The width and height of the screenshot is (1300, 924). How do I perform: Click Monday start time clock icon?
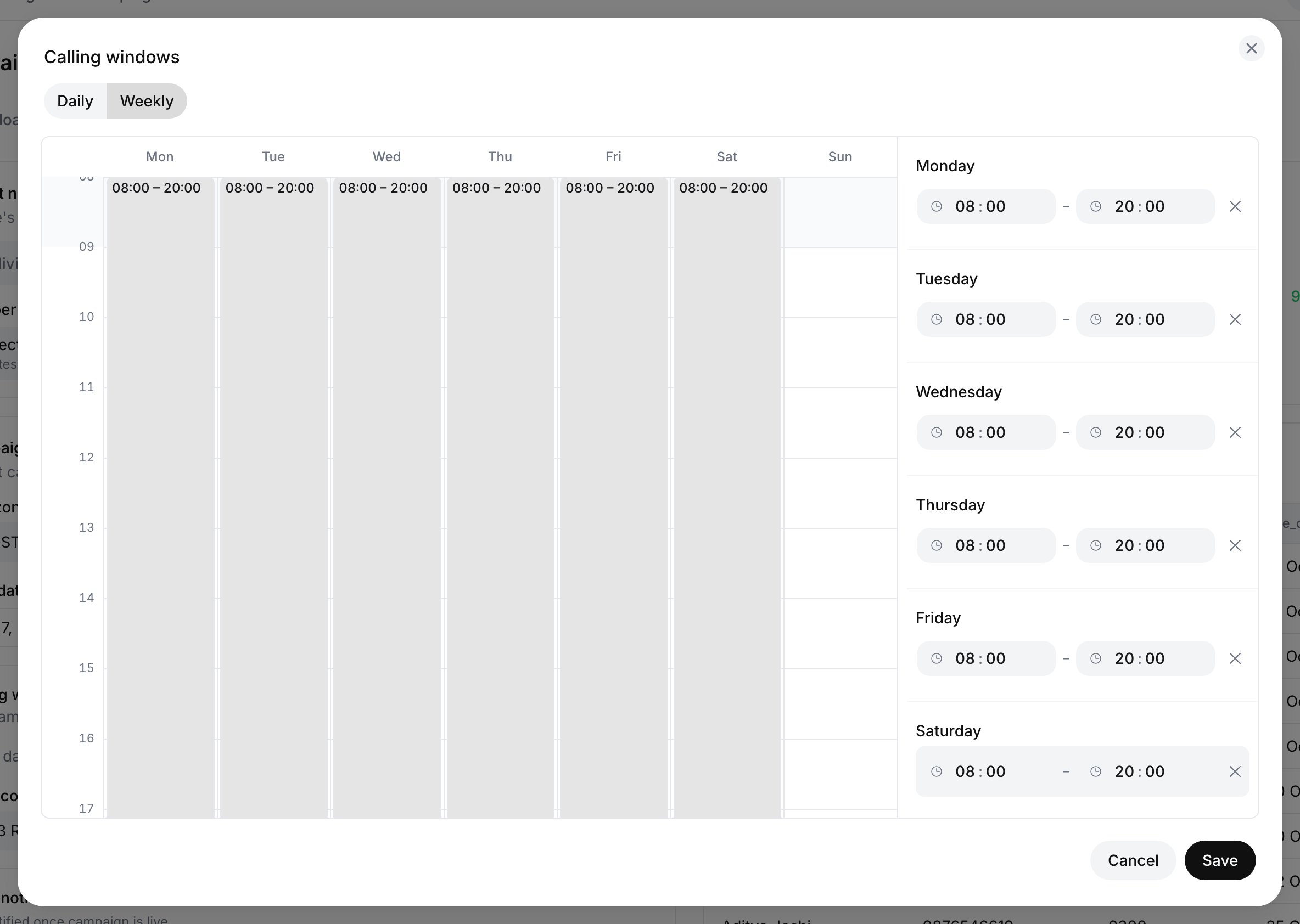pos(936,206)
